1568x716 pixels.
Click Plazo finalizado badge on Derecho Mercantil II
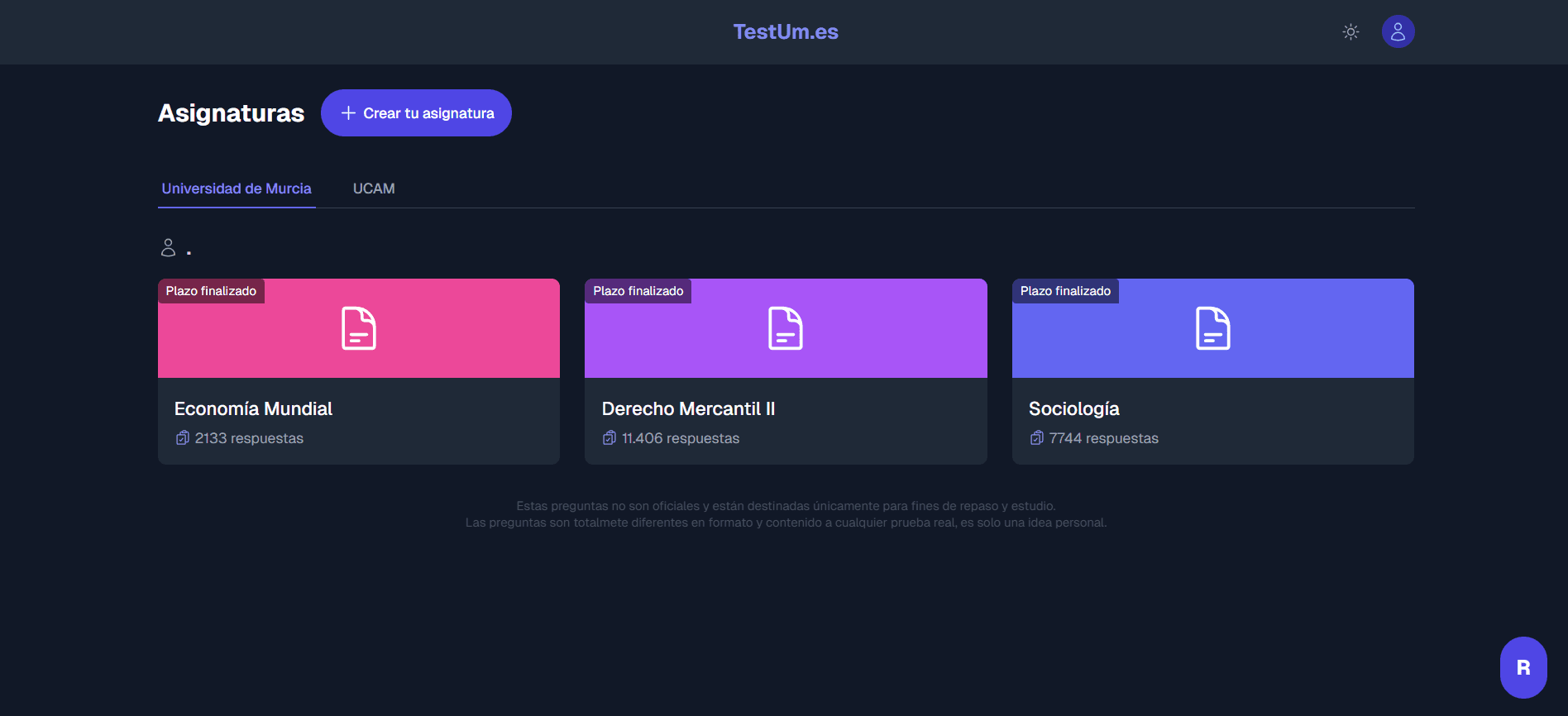click(x=638, y=291)
